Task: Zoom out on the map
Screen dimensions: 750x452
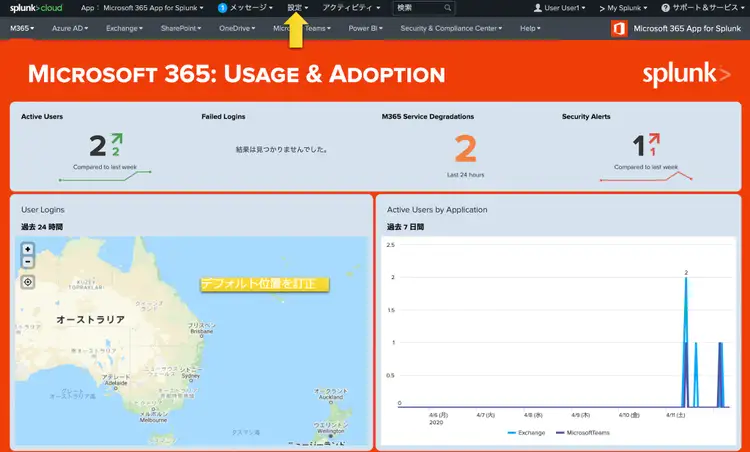Action: pyautogui.click(x=28, y=262)
